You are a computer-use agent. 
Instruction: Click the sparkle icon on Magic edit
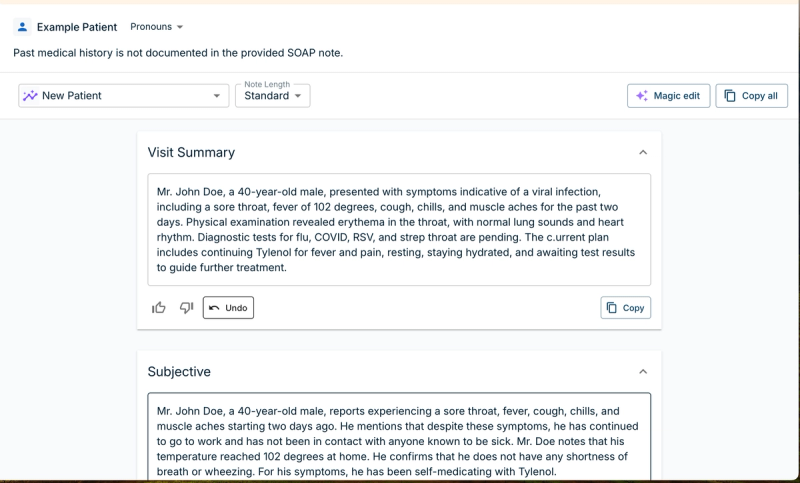(642, 95)
